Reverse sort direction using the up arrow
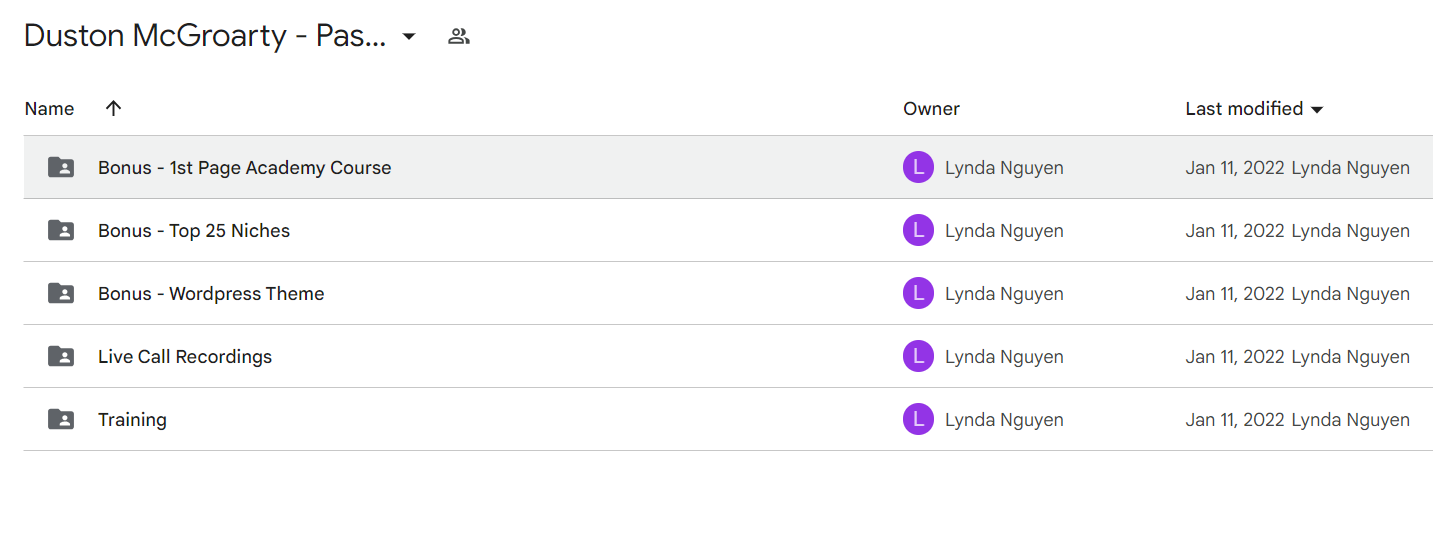1433x560 pixels. click(114, 108)
